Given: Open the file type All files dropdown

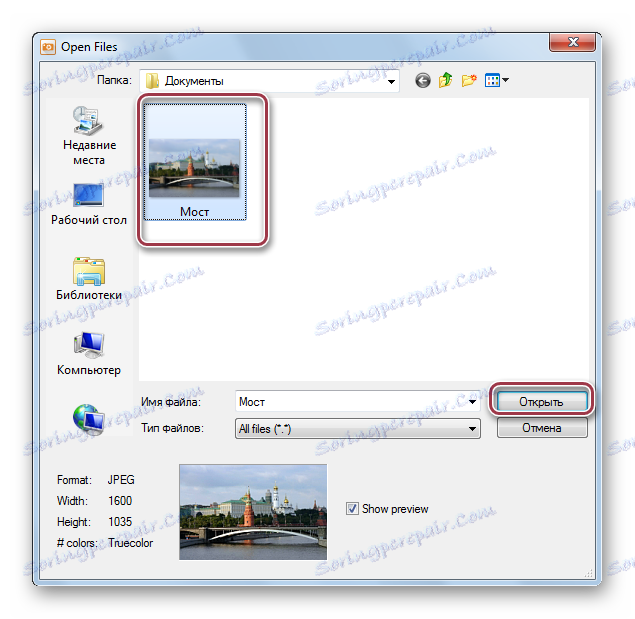Looking at the screenshot, I should point(358,429).
